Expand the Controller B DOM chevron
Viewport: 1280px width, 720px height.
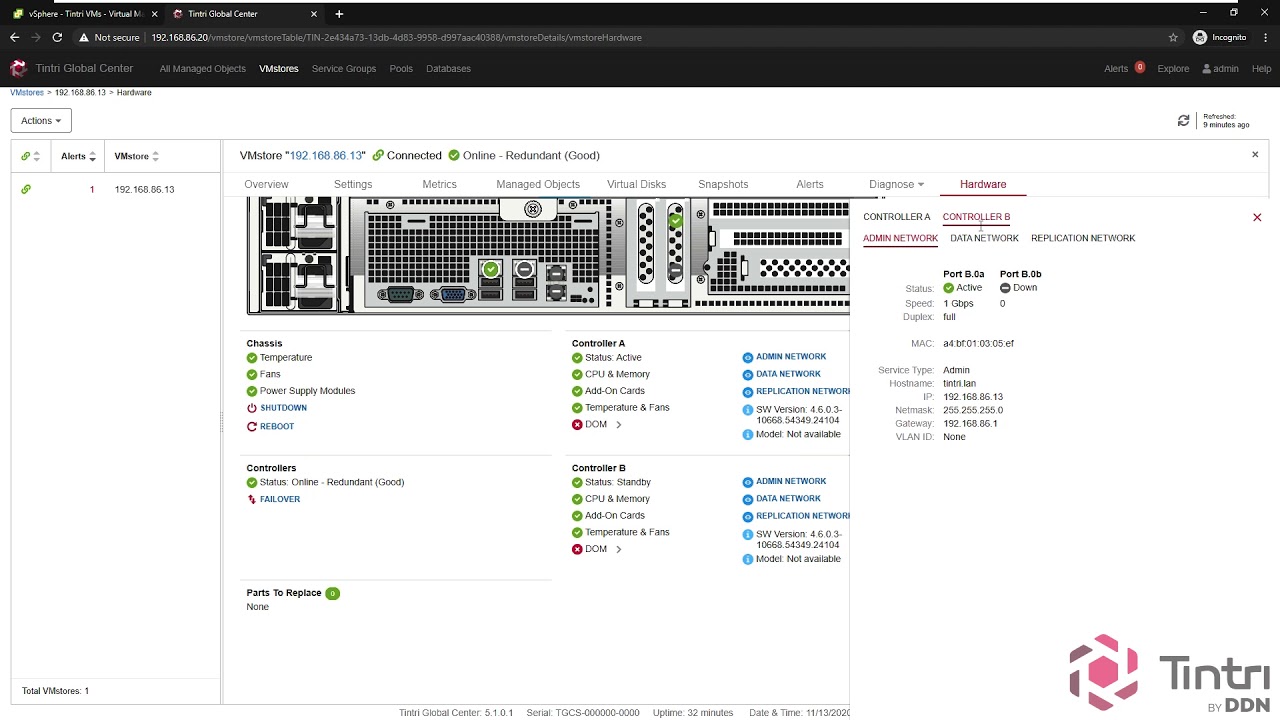tap(618, 549)
